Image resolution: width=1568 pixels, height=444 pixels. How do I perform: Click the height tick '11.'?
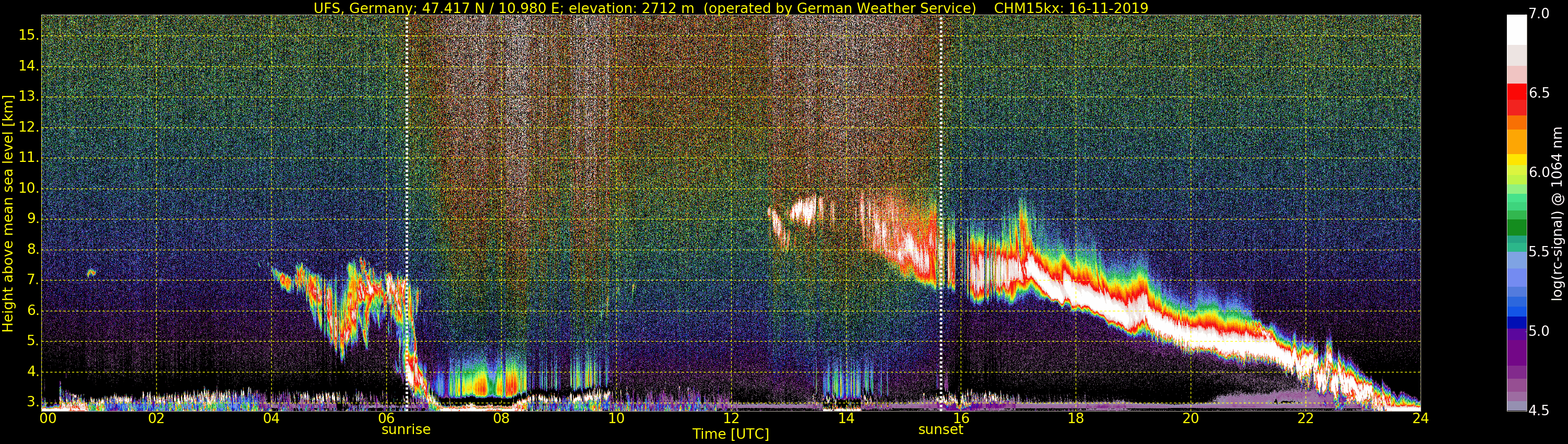click(29, 158)
